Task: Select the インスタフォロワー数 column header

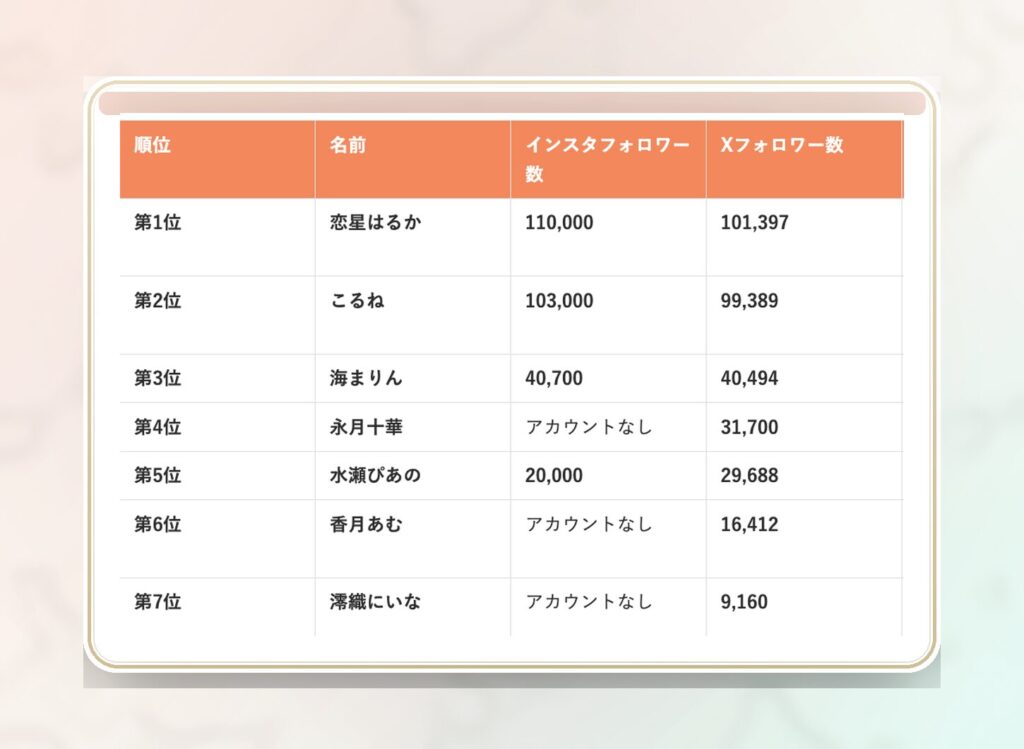Action: tap(607, 159)
